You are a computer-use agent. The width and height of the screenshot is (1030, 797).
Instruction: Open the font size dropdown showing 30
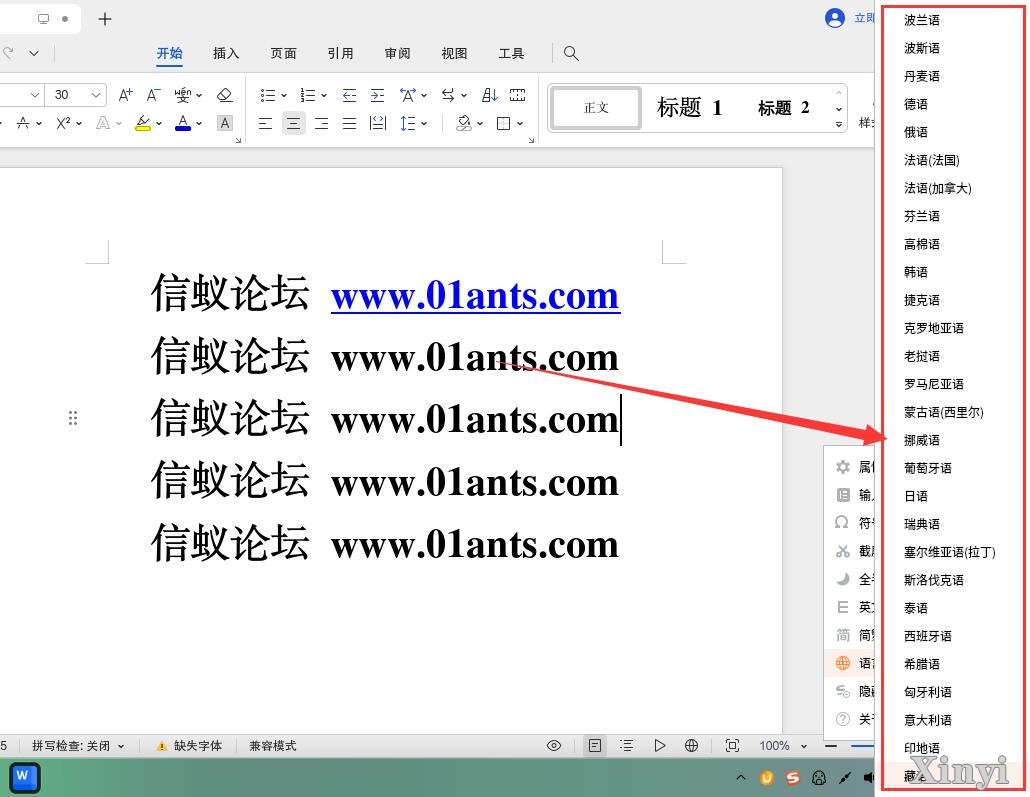(76, 95)
